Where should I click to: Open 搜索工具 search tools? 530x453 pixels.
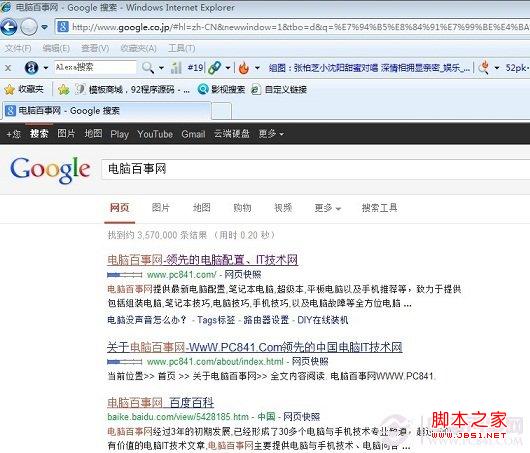coord(380,208)
